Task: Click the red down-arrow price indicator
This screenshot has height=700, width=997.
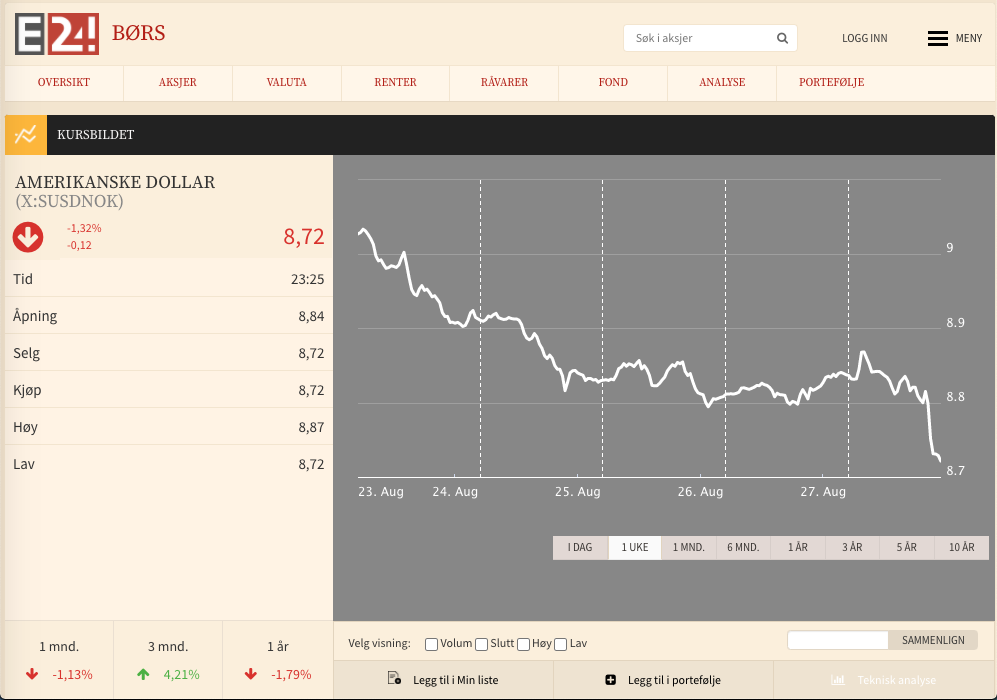Action: click(x=28, y=237)
